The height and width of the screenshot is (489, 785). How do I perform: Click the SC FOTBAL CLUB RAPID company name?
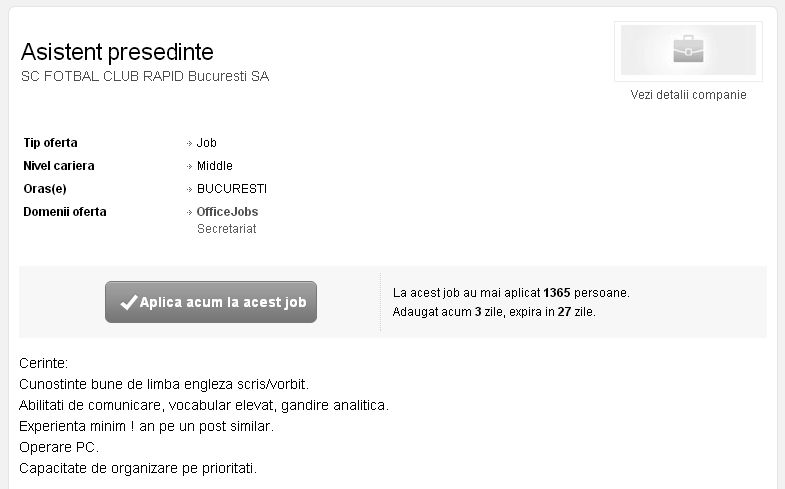145,76
